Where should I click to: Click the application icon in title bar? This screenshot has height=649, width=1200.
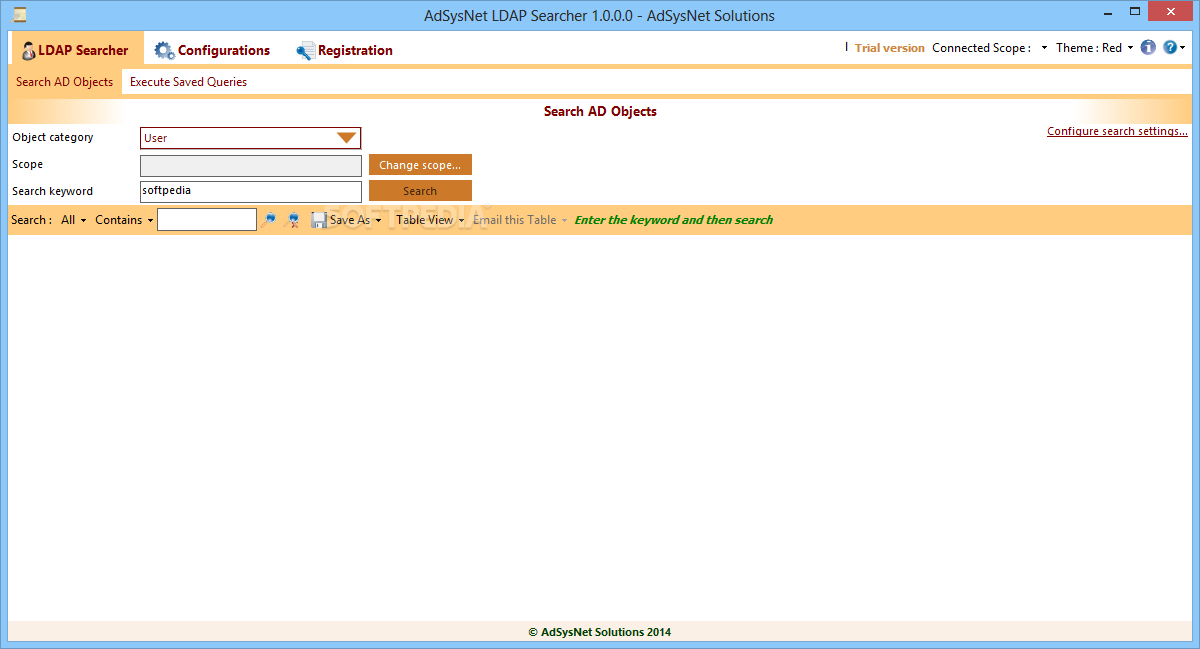20,15
